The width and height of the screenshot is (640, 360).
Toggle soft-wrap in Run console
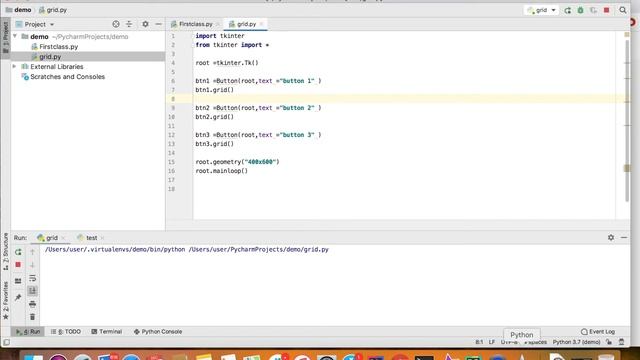click(x=33, y=278)
